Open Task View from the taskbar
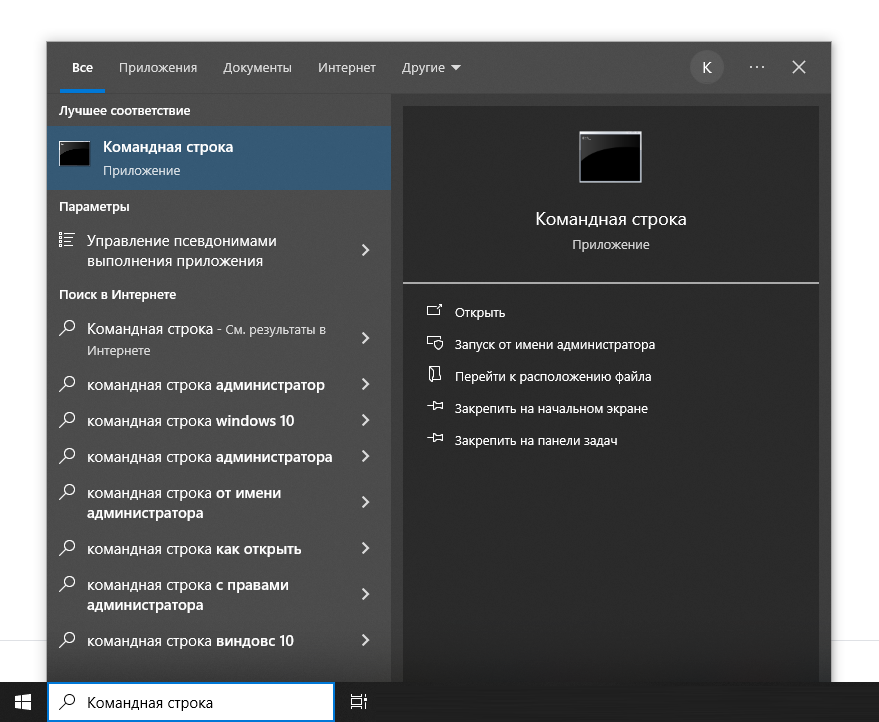Screen dimensions: 879x722 (359, 702)
